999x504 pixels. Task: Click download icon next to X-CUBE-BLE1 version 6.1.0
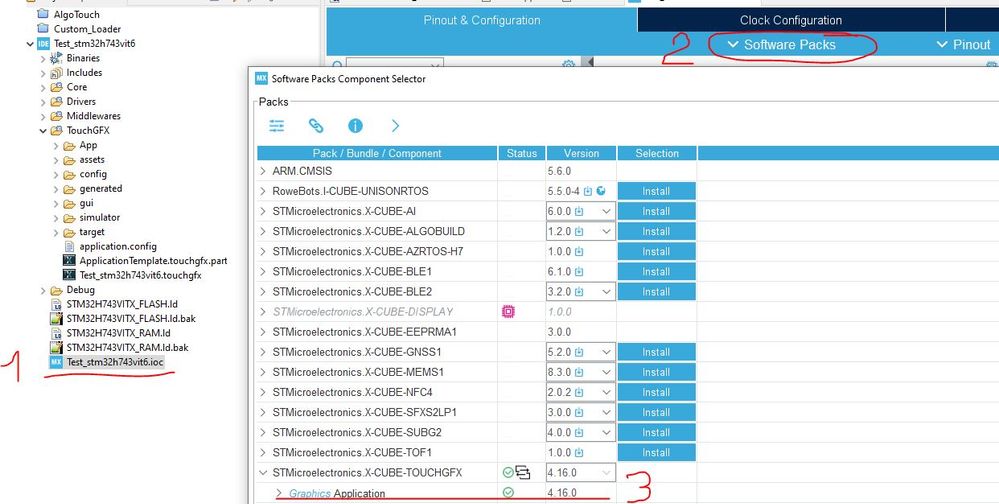(579, 271)
